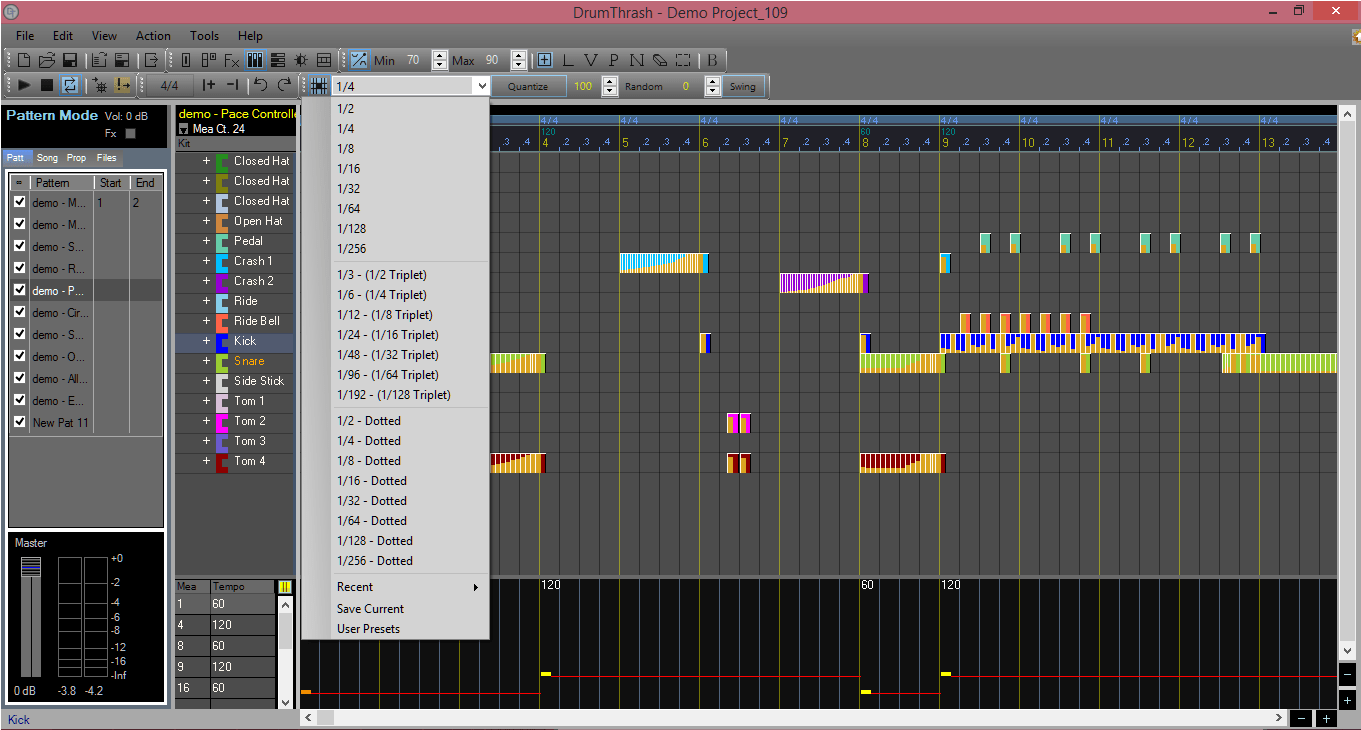Select the boxed plus draw tool
The image size is (1361, 730).
[544, 60]
